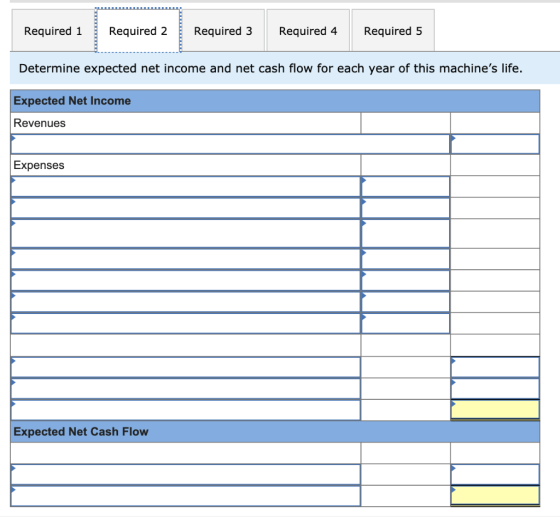The height and width of the screenshot is (517, 560).
Task: Click instruction text about expected net income
Action: (270, 68)
